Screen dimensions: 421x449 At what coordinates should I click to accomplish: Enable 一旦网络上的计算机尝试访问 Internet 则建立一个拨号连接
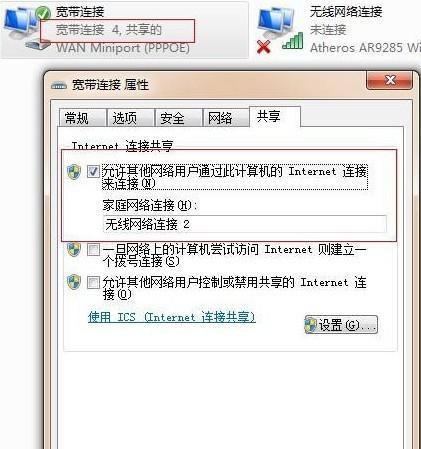(93, 249)
